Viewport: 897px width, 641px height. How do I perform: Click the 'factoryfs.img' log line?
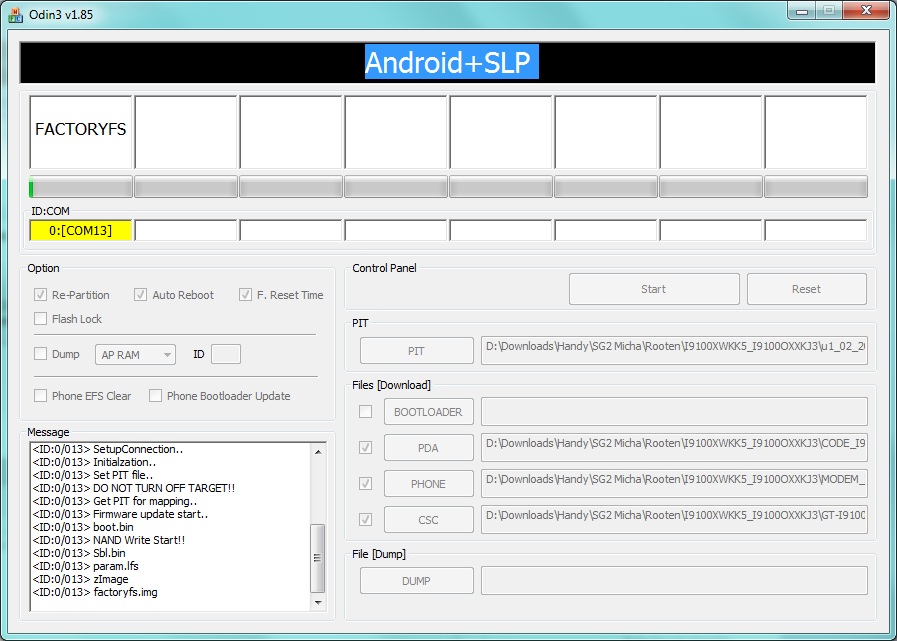click(x=95, y=592)
